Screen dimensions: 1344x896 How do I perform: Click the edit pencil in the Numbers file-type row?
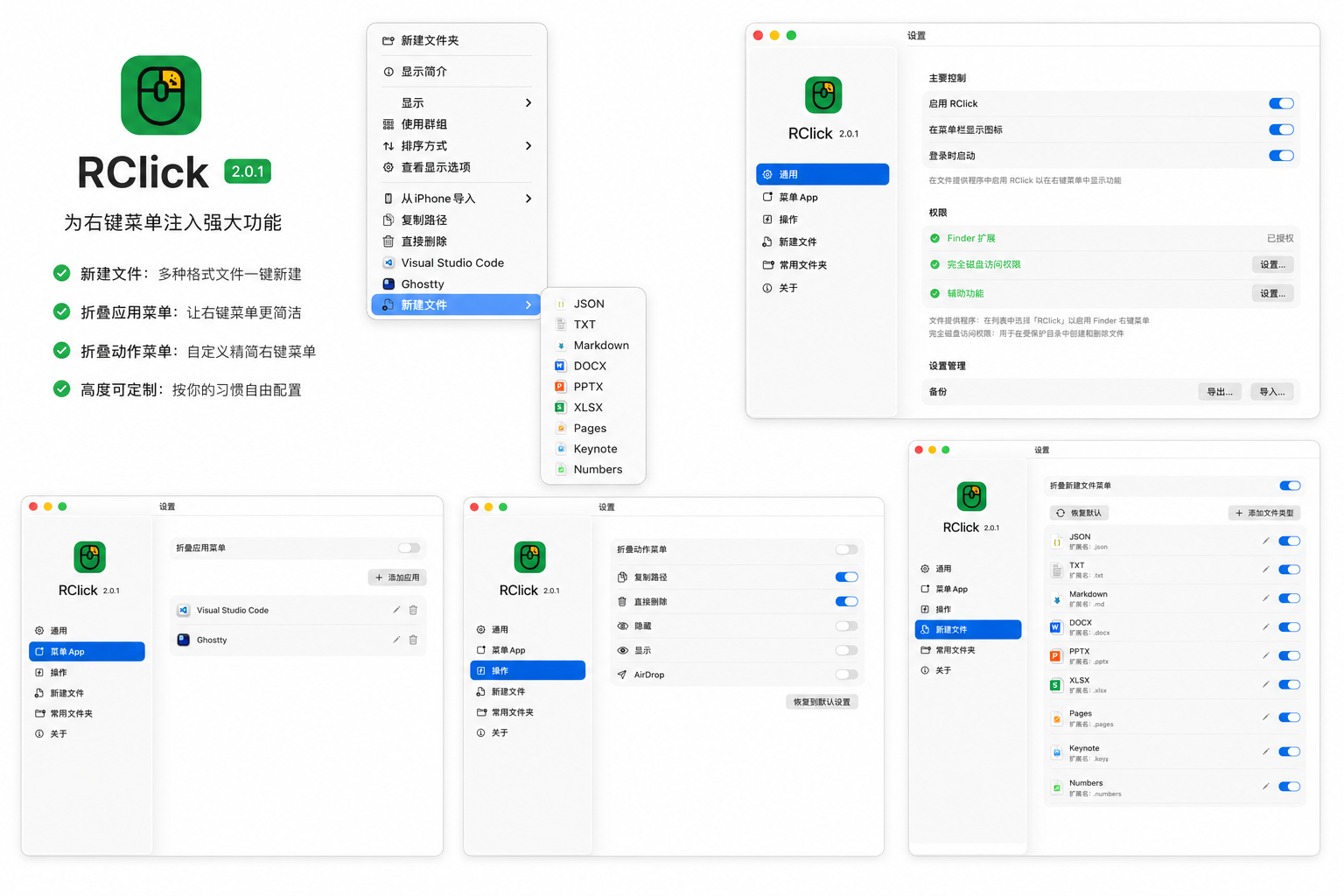point(1265,787)
